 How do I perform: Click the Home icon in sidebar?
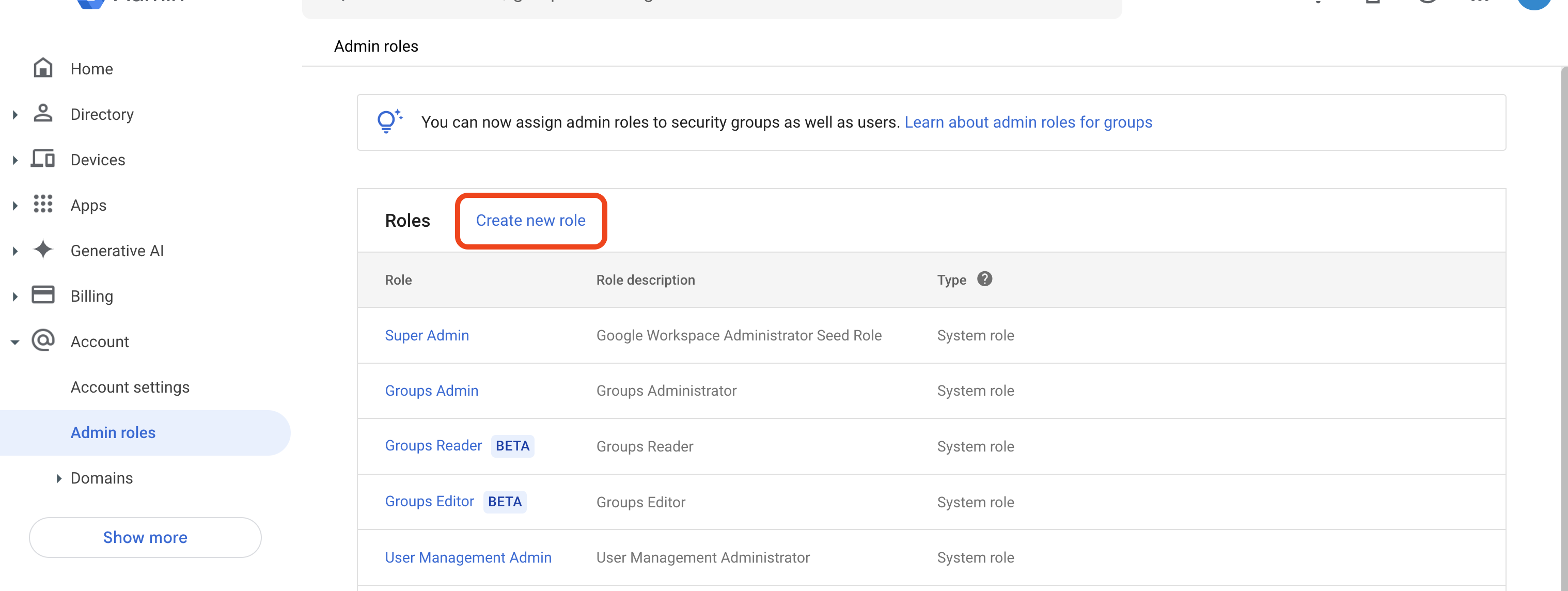pos(42,68)
